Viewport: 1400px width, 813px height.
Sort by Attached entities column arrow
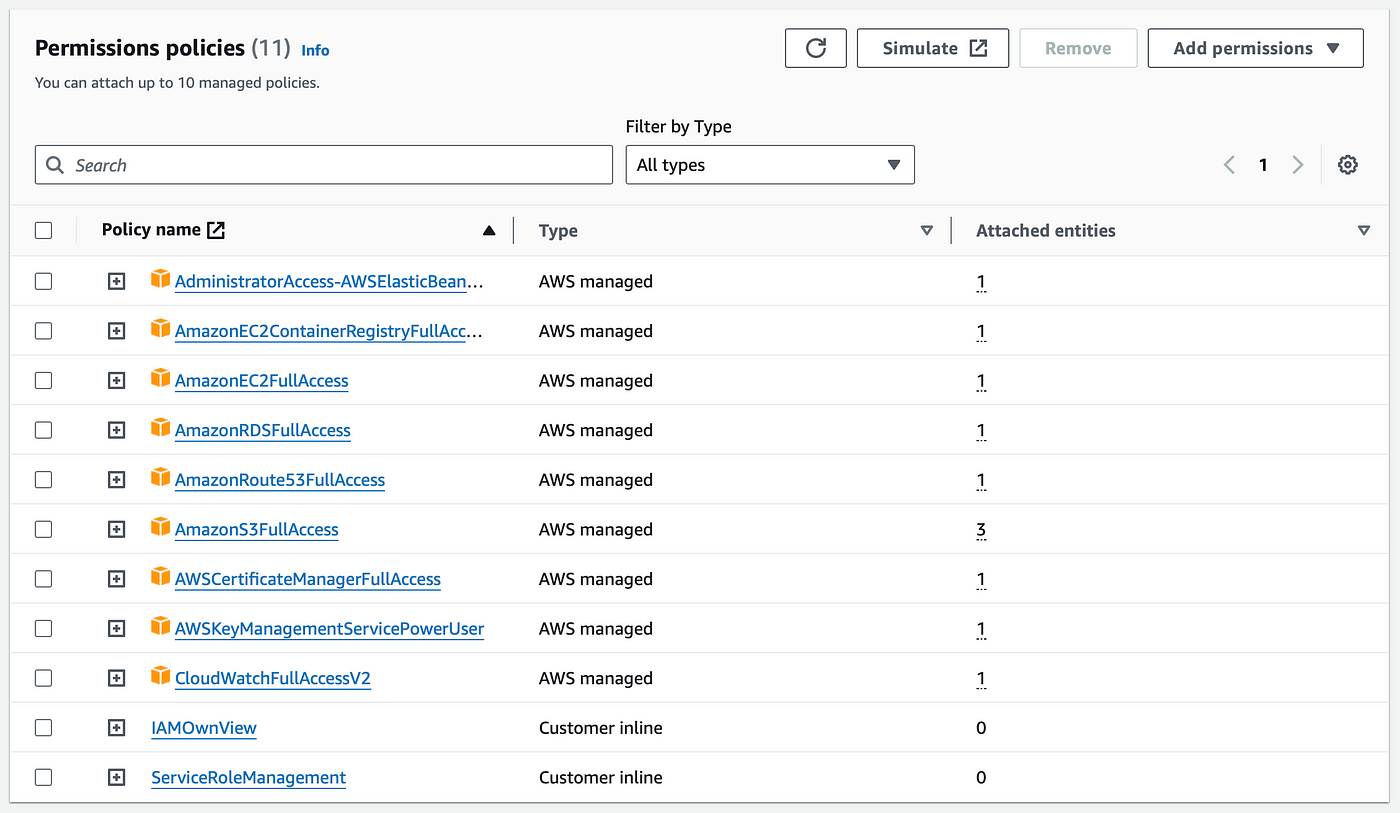tap(1364, 231)
